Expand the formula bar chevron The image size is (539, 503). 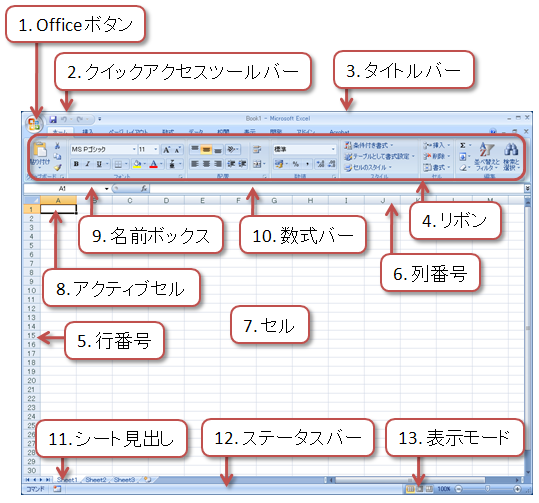[x=527, y=188]
